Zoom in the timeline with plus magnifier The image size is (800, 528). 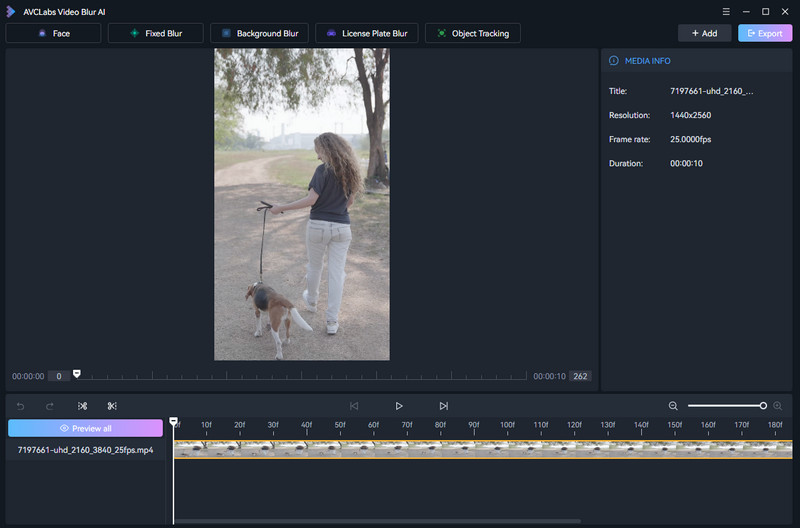pos(777,406)
